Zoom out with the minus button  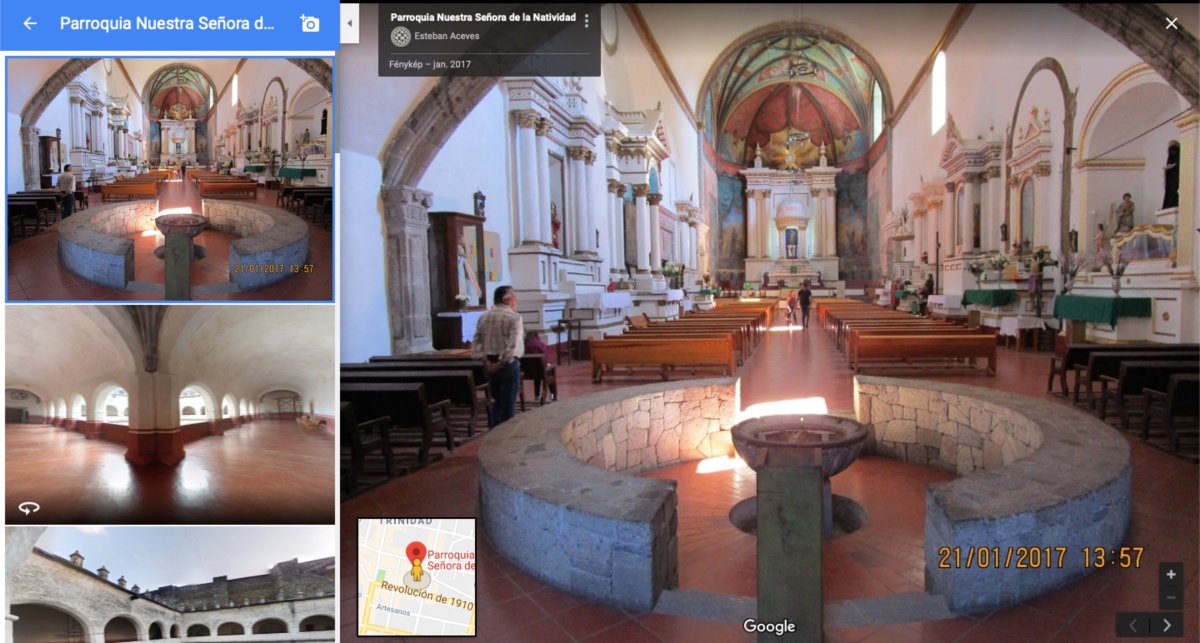pyautogui.click(x=1170, y=598)
